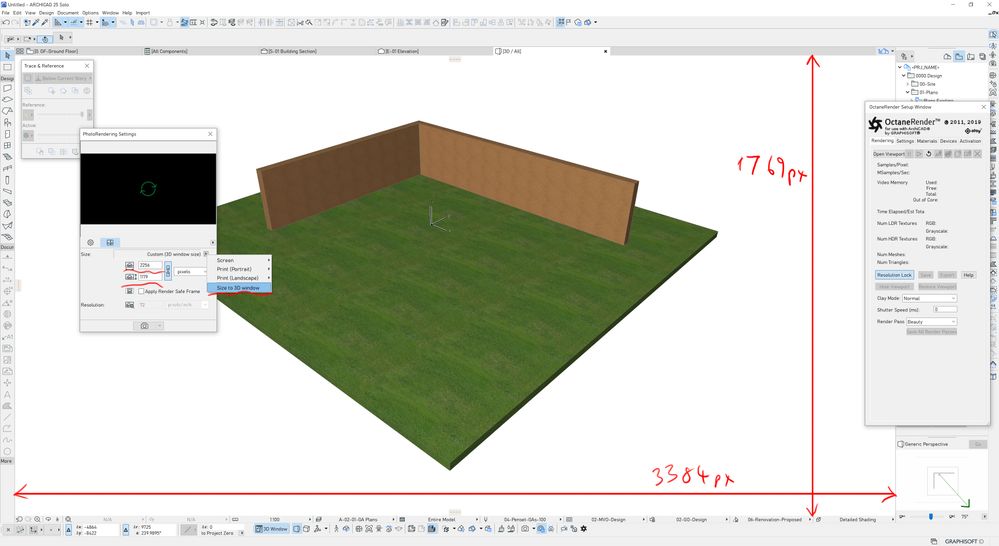Select Publisher Sets icon in Navigator

982,57
